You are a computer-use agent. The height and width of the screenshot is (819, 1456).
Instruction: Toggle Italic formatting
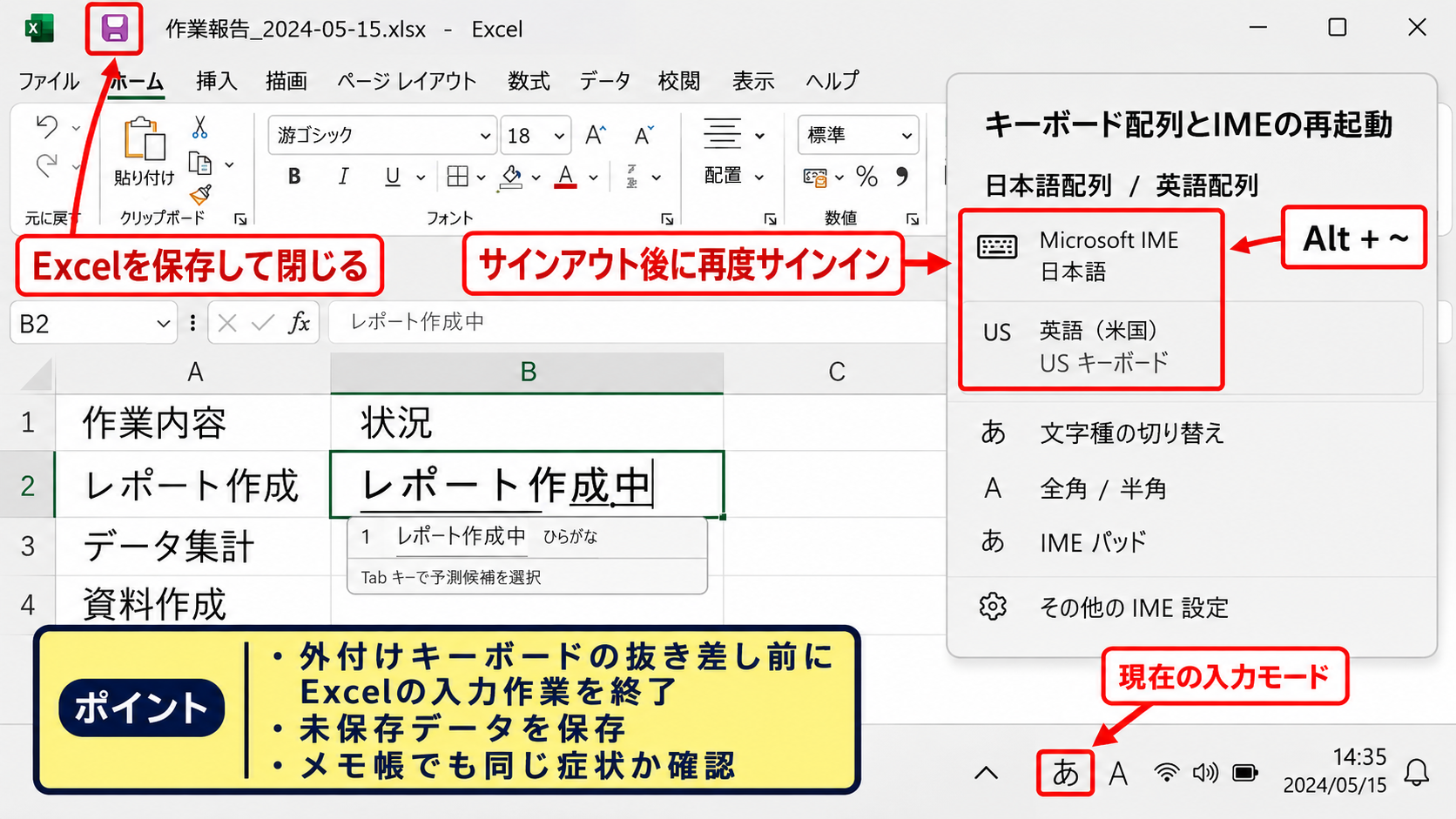[343, 177]
